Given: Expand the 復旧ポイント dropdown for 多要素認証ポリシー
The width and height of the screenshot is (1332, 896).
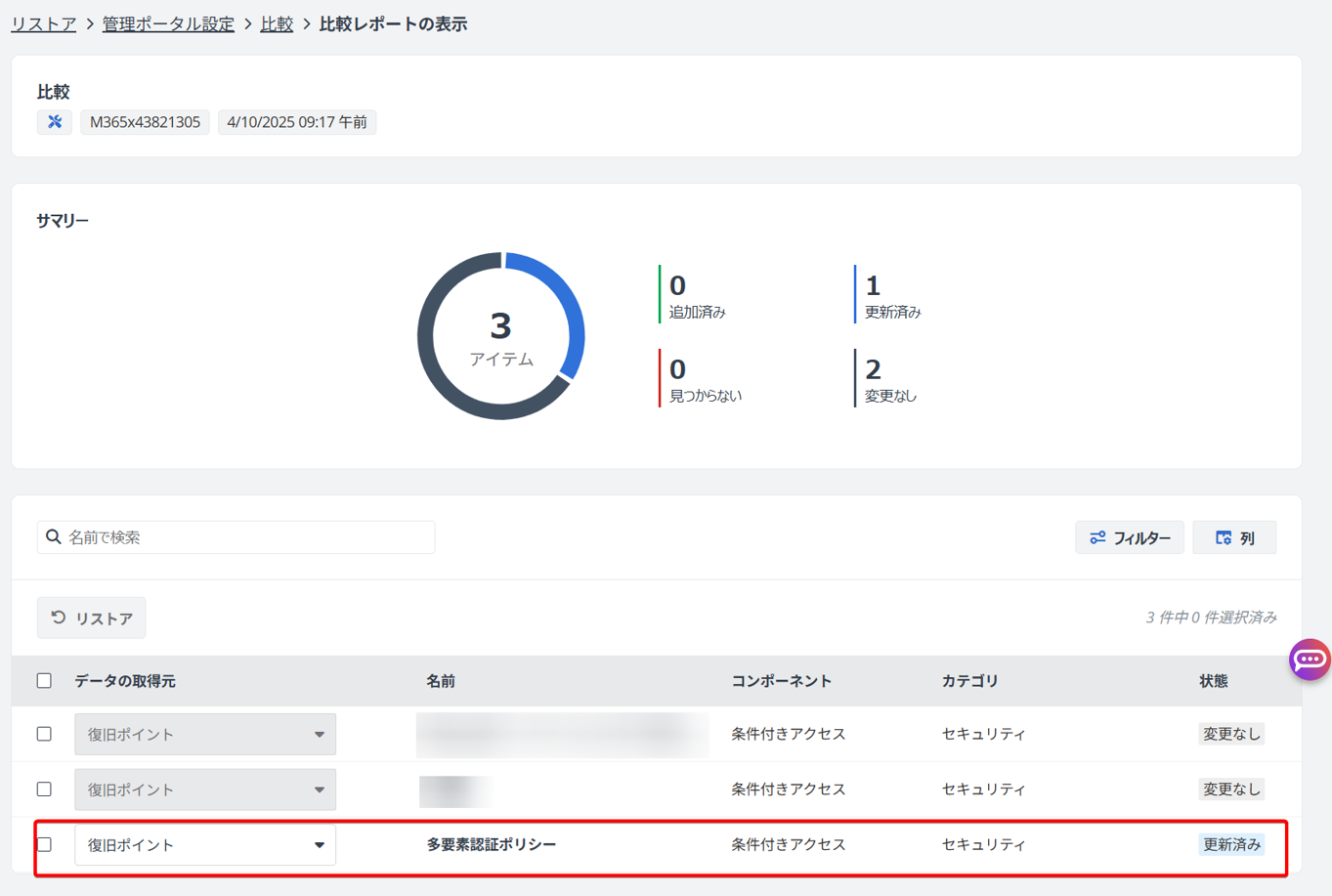Looking at the screenshot, I should coord(205,845).
